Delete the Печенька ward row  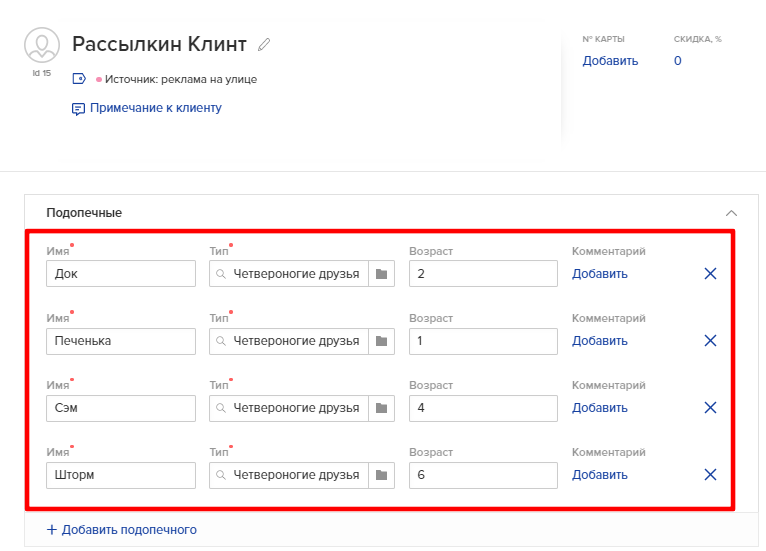(x=710, y=341)
